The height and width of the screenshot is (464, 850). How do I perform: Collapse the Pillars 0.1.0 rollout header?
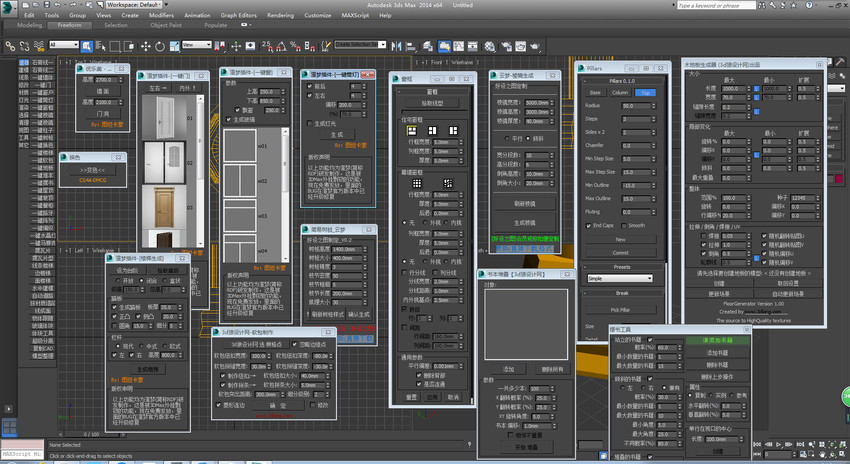(x=622, y=81)
